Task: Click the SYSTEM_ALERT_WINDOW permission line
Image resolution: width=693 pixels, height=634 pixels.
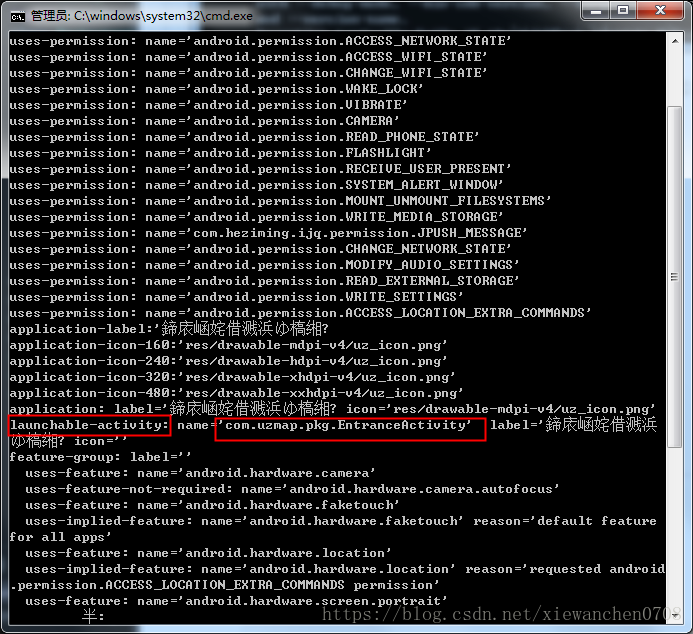Action: coord(256,185)
